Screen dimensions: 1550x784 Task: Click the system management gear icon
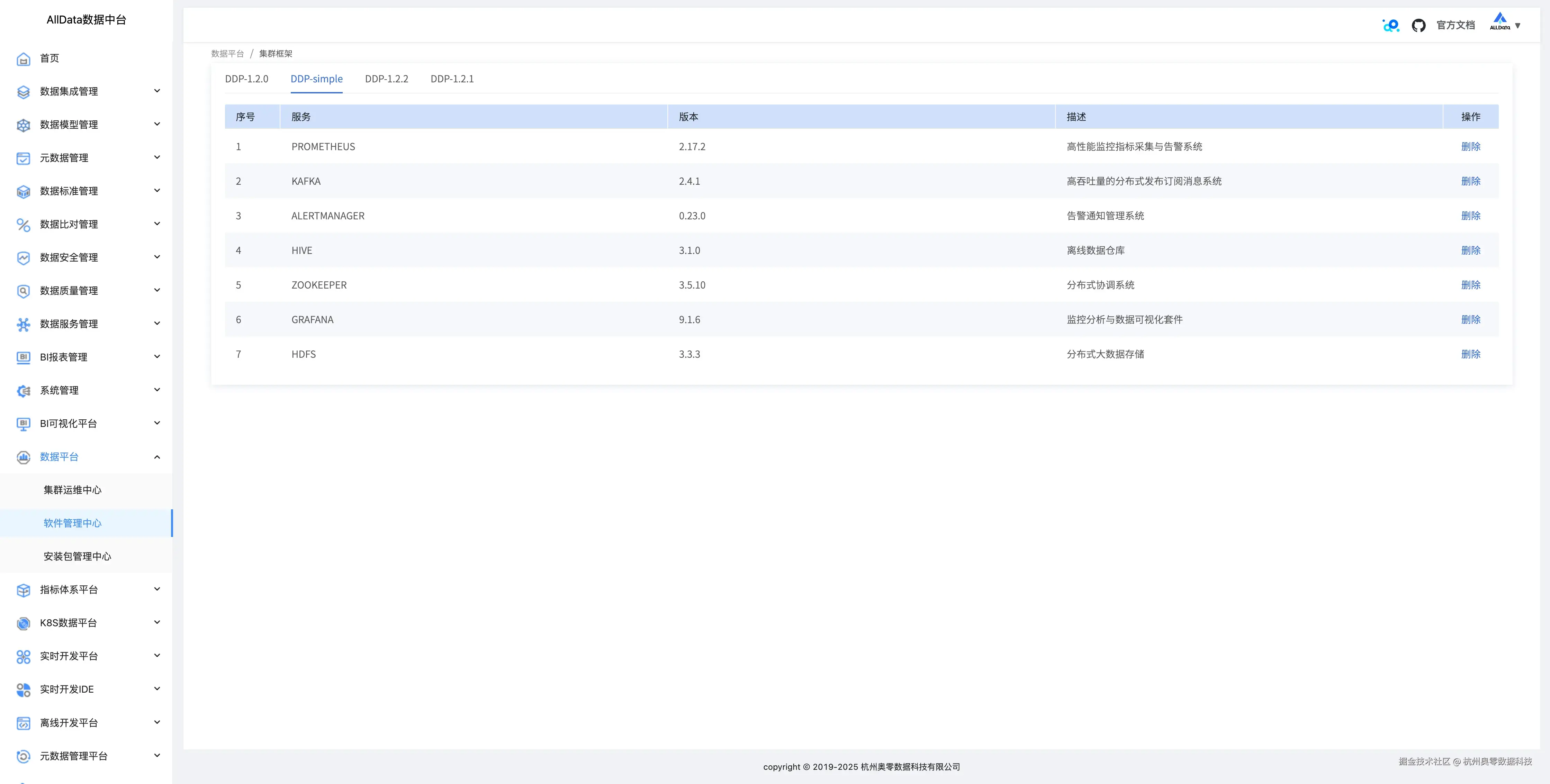[x=24, y=391]
